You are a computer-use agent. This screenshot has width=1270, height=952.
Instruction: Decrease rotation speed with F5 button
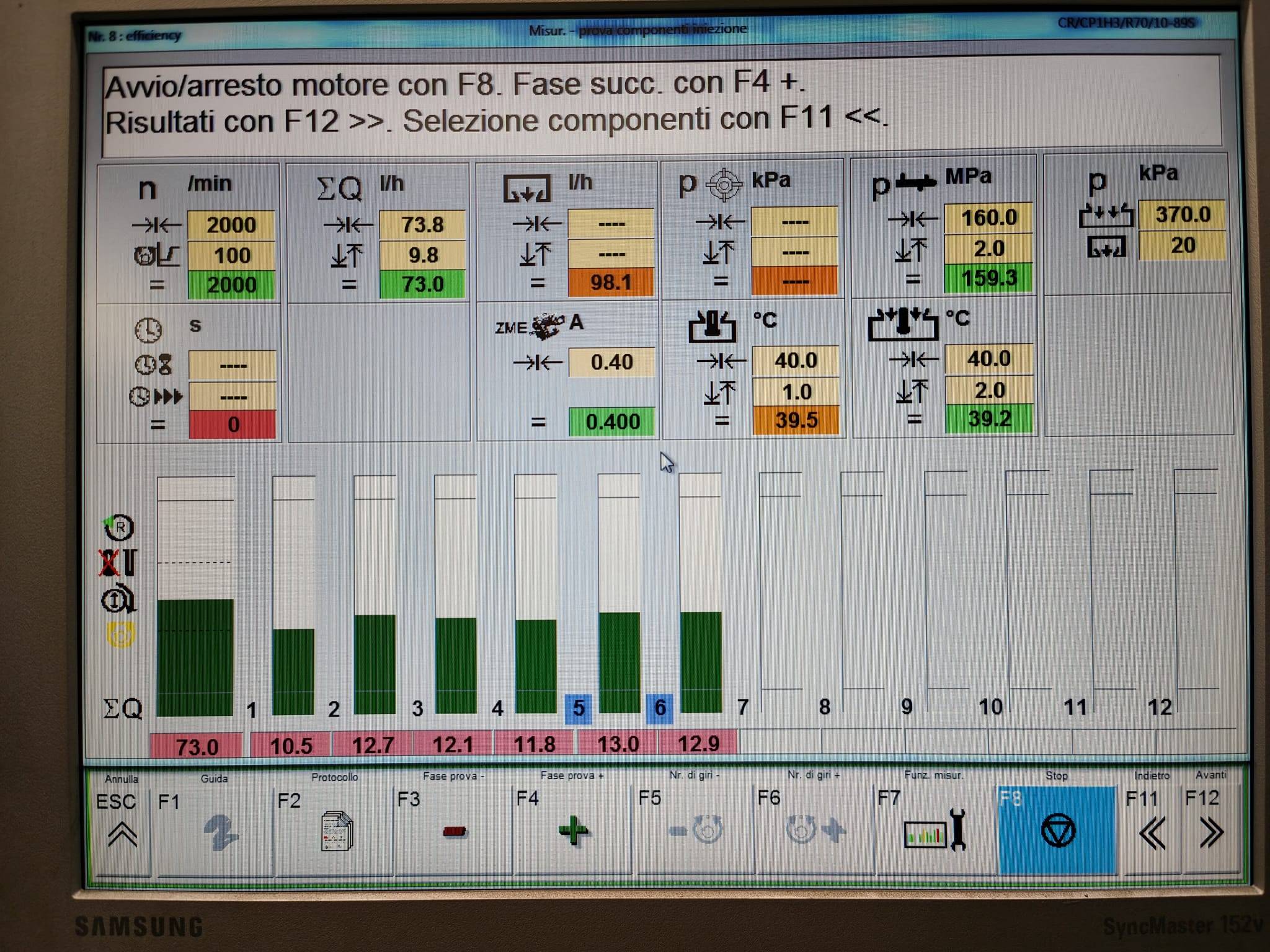(x=695, y=829)
